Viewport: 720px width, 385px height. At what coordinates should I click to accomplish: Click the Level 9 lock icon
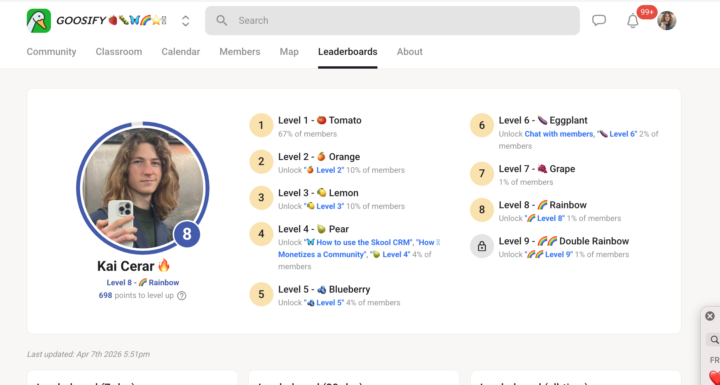[x=482, y=246]
